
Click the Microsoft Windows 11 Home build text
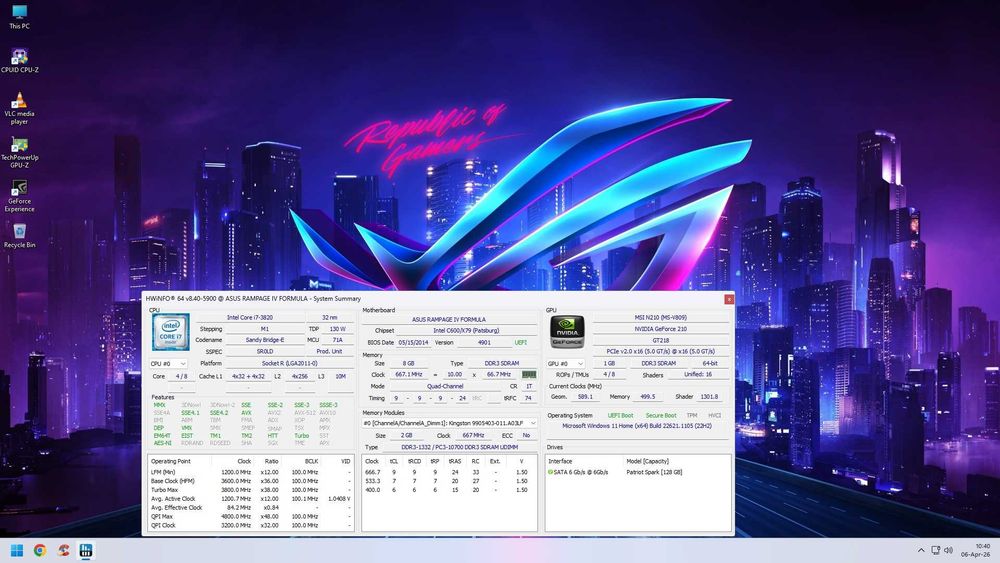click(x=637, y=425)
